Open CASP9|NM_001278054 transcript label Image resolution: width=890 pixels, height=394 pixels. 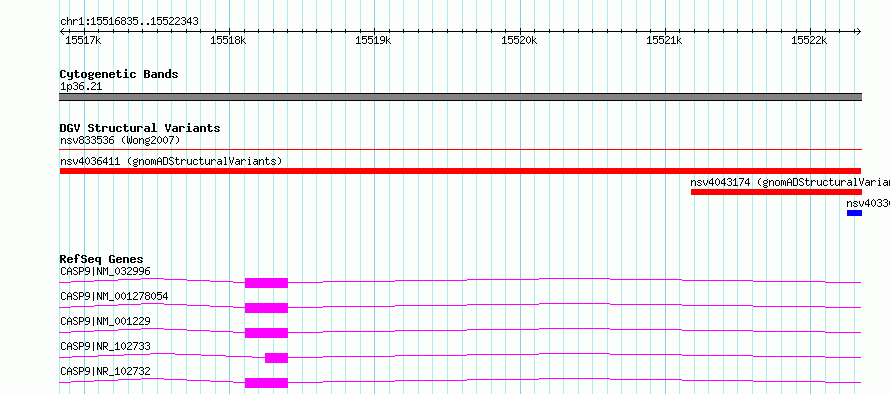(x=114, y=296)
